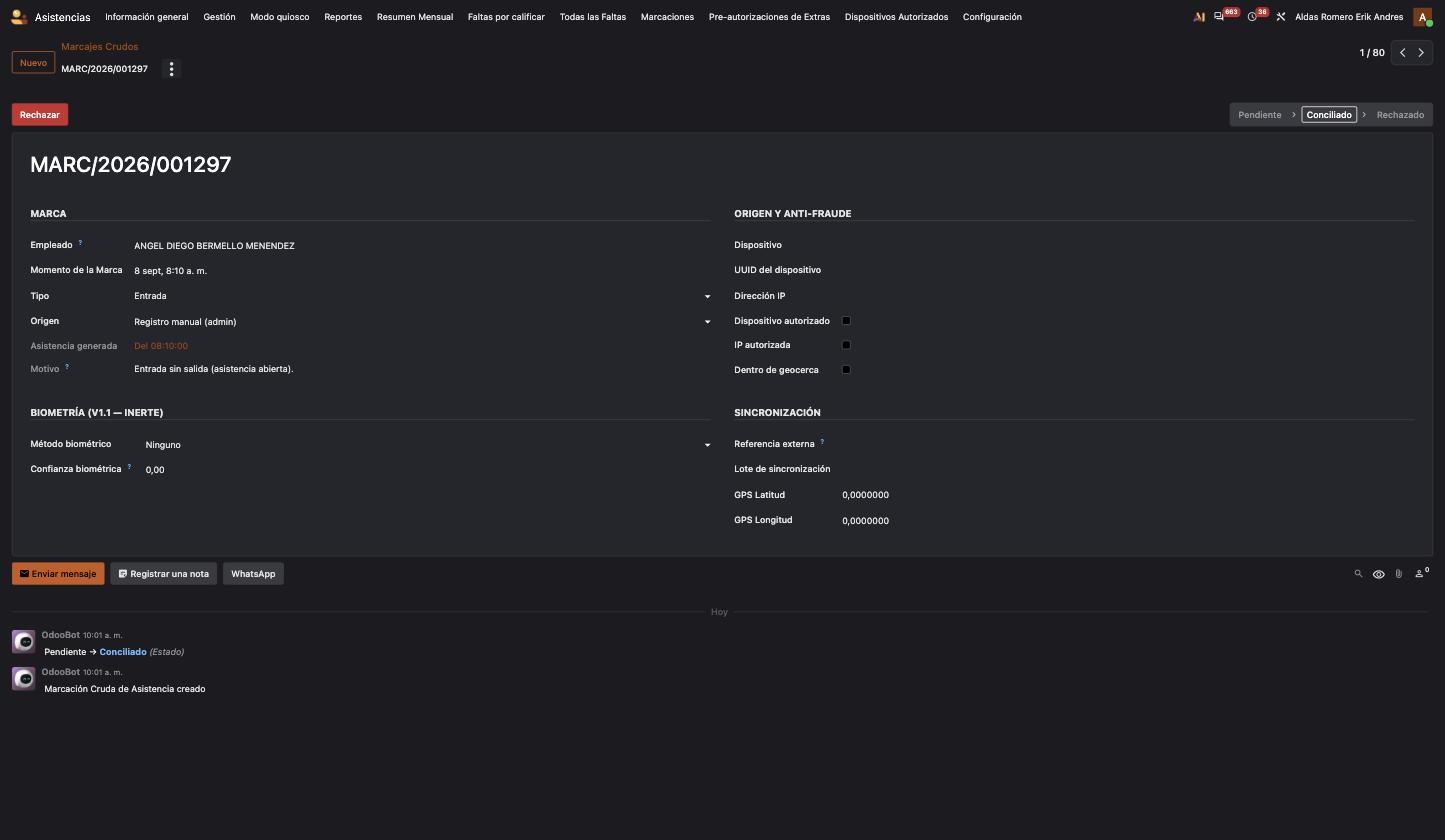This screenshot has height=840, width=1445.
Task: Open the attachments paperclip icon
Action: click(1398, 574)
